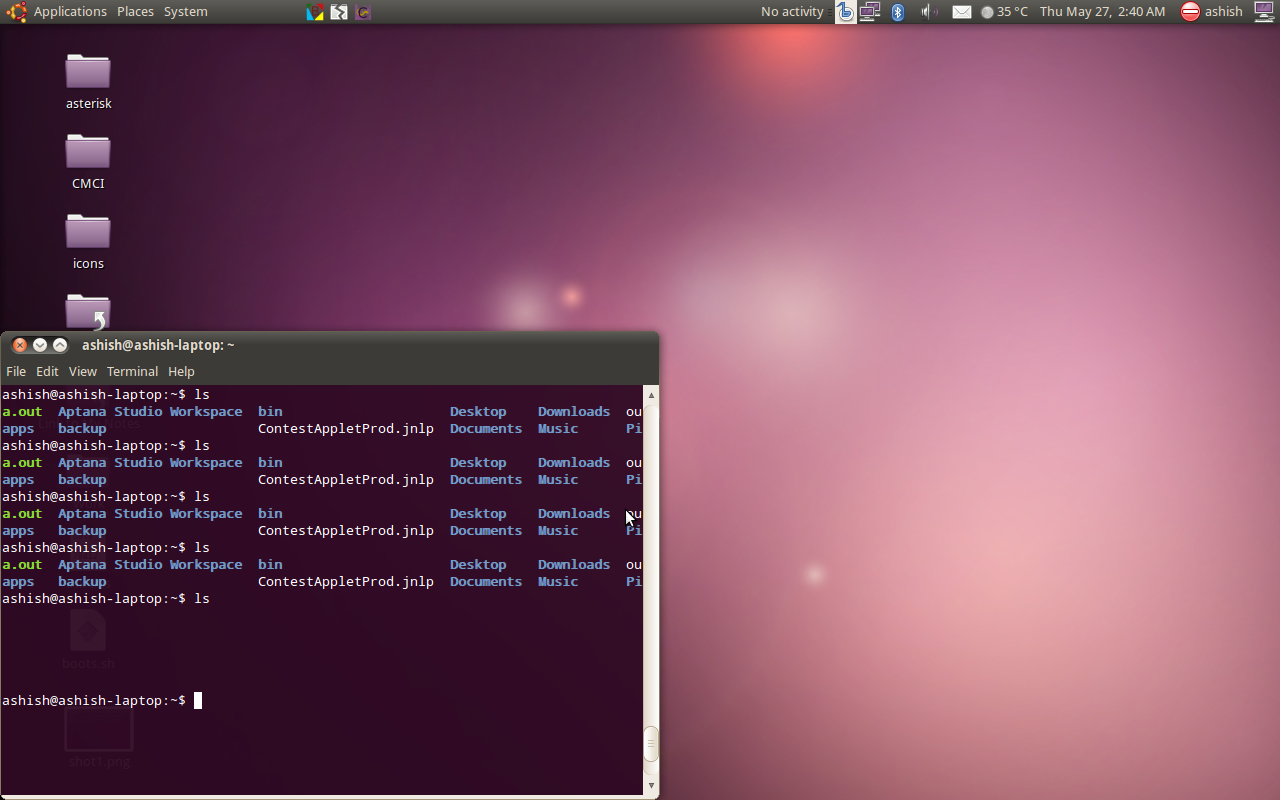
Task: Open the Terminal menu in the menubar
Action: click(x=132, y=371)
